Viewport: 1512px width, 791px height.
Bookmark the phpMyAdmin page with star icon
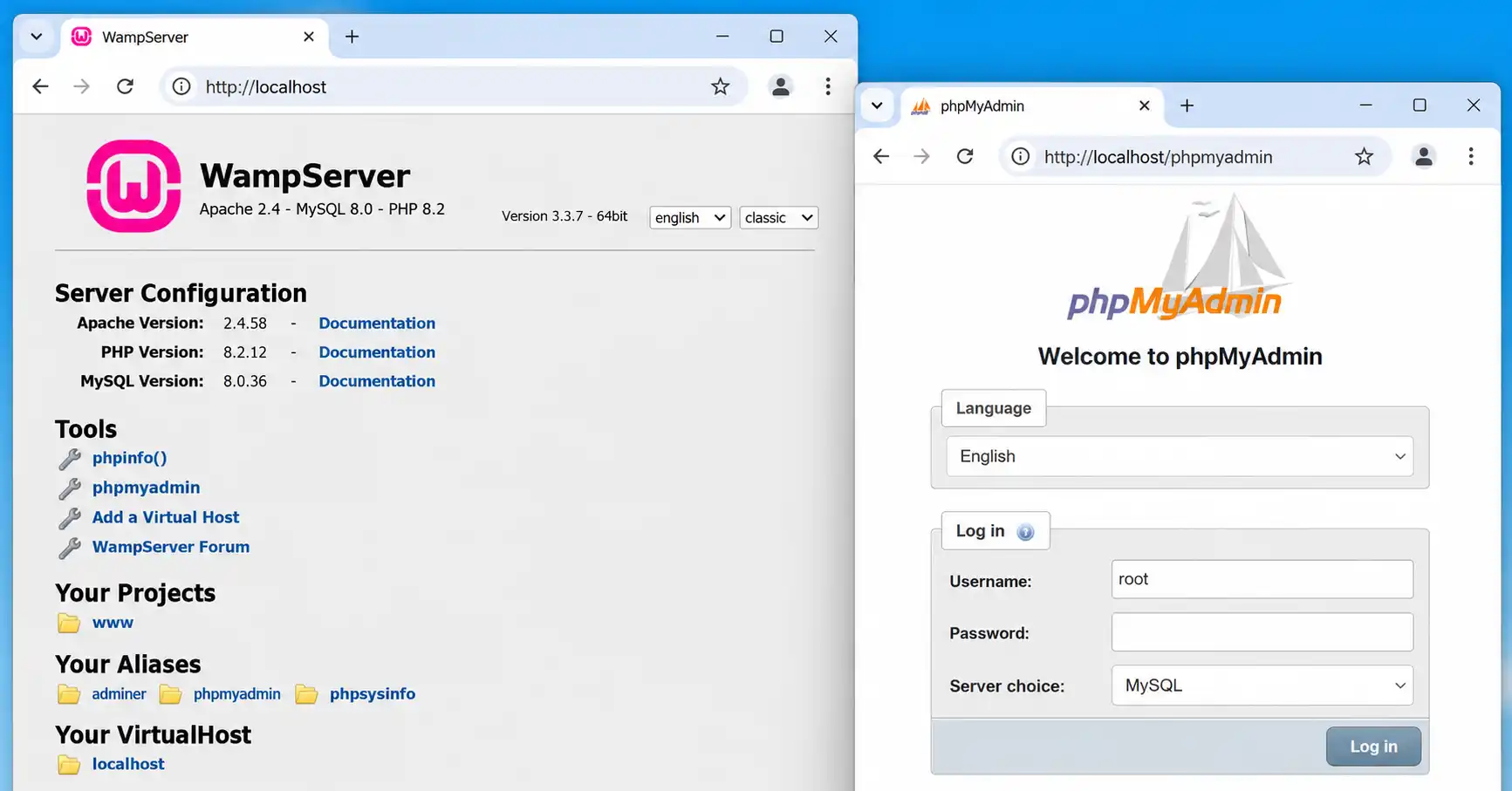(x=1364, y=156)
